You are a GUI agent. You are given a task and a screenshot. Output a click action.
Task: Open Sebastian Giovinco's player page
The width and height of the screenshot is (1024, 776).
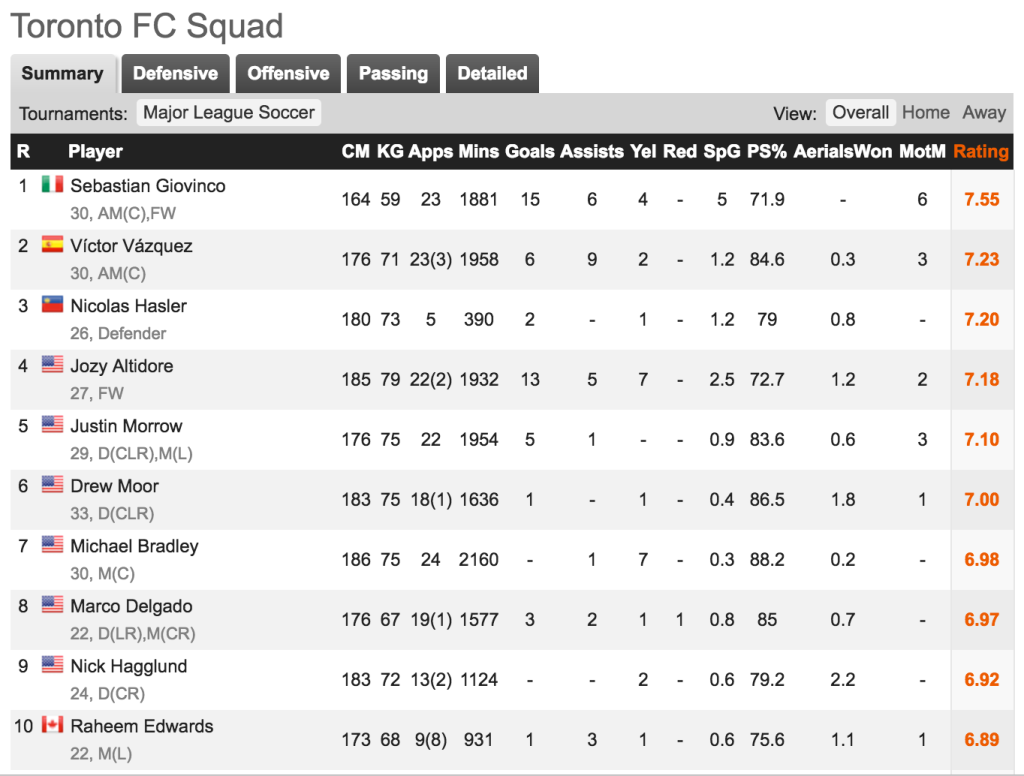click(148, 186)
